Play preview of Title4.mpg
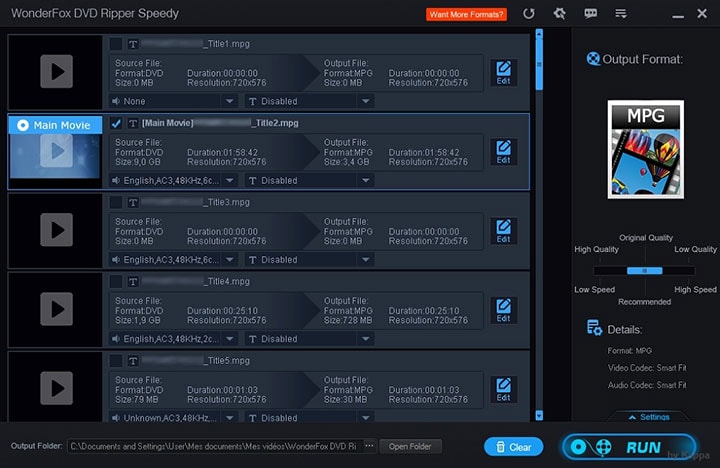 click(x=56, y=309)
